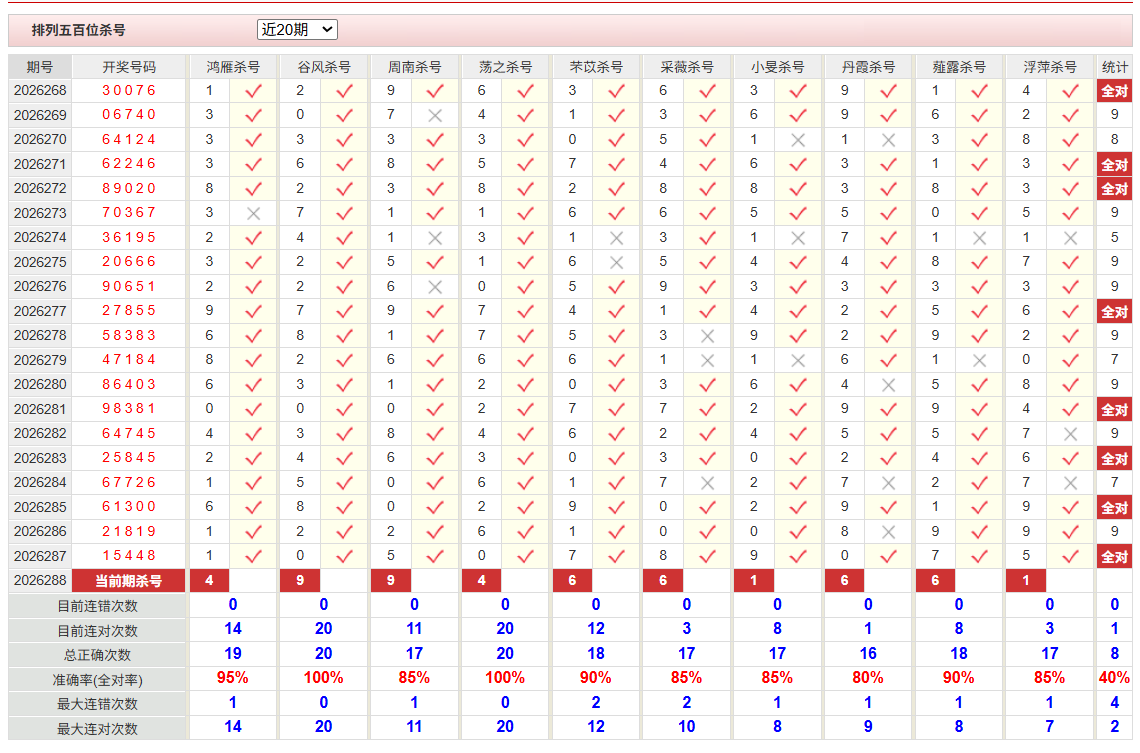Click the 全对 badge in row 2026281
Screen dimensions: 1140x753
click(1115, 409)
